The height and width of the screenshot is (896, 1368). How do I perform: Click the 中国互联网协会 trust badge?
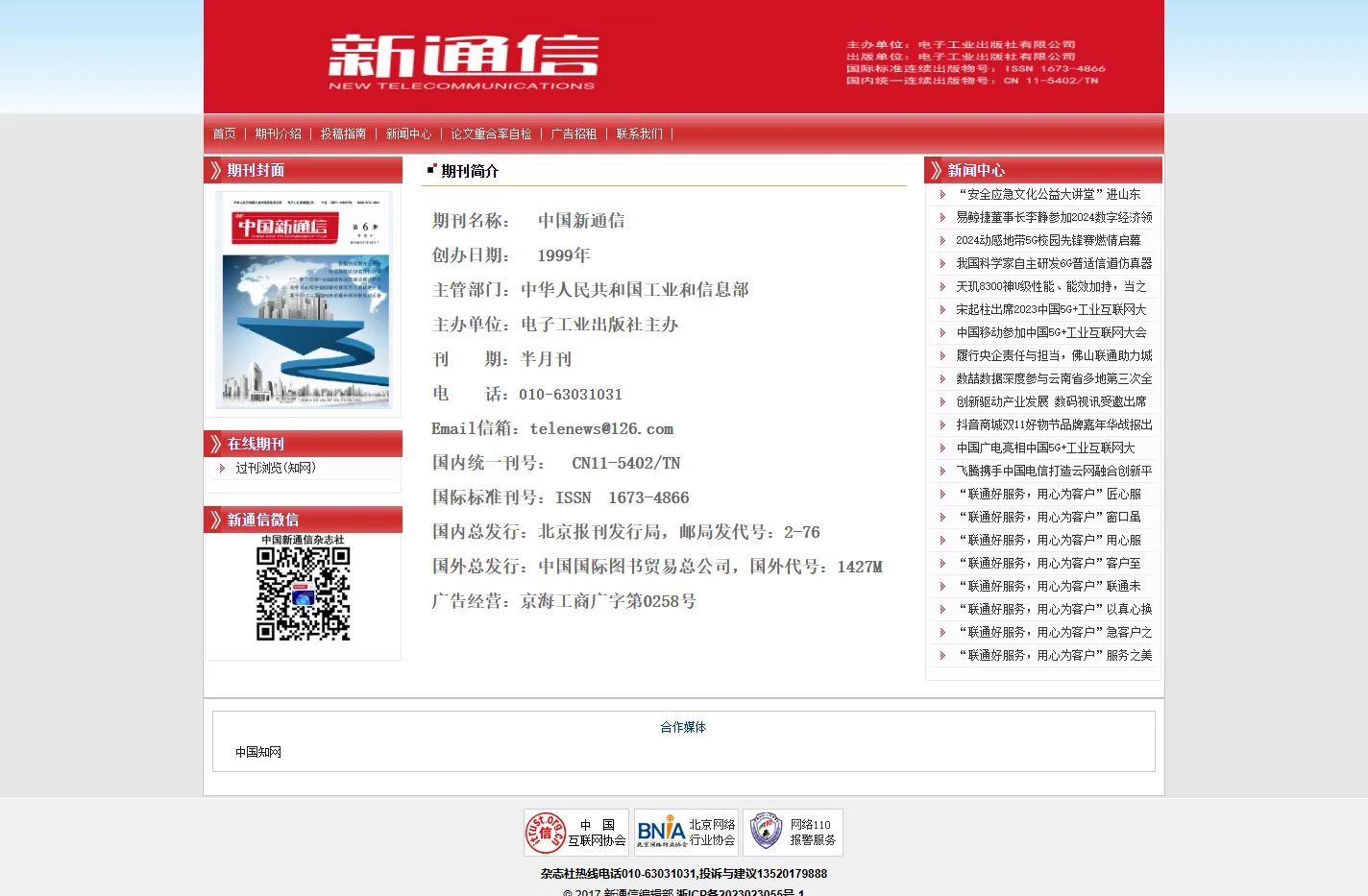click(576, 833)
